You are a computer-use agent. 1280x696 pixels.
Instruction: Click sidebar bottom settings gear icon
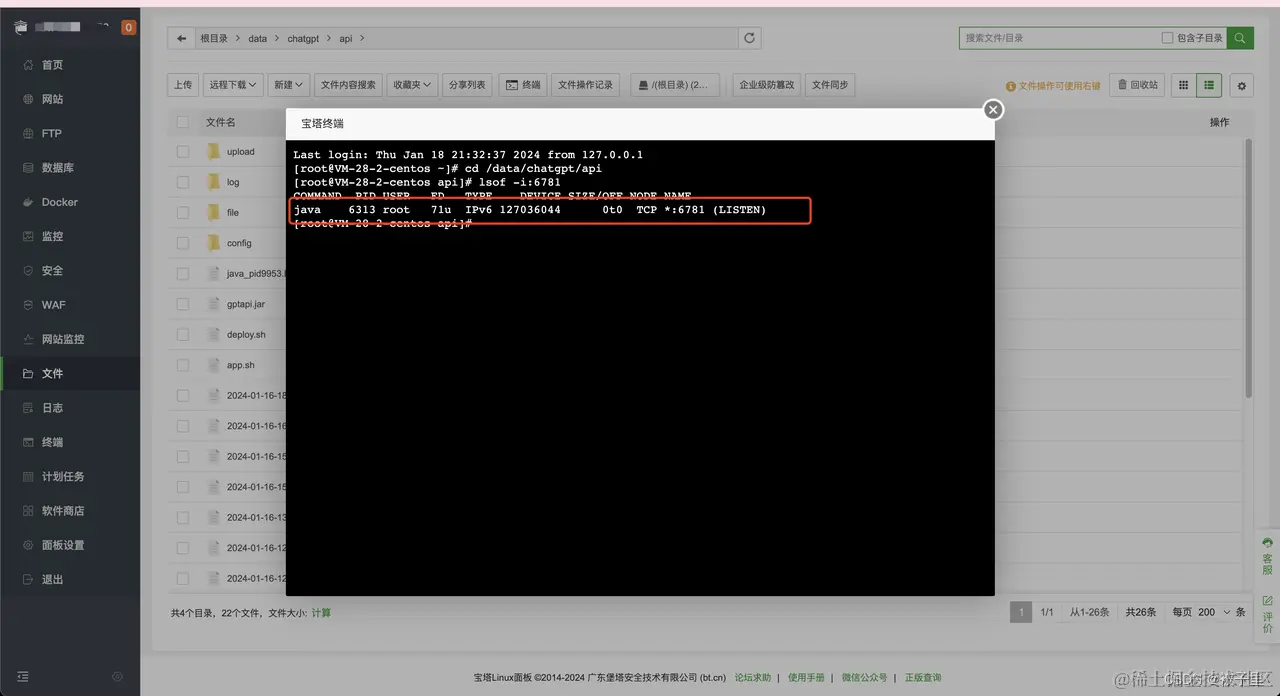coord(117,677)
